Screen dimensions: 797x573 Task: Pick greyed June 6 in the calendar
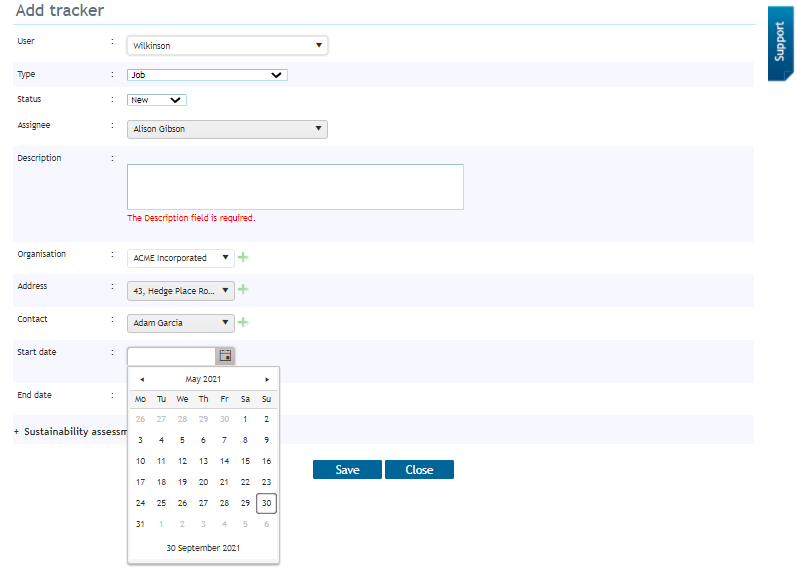[x=266, y=524]
